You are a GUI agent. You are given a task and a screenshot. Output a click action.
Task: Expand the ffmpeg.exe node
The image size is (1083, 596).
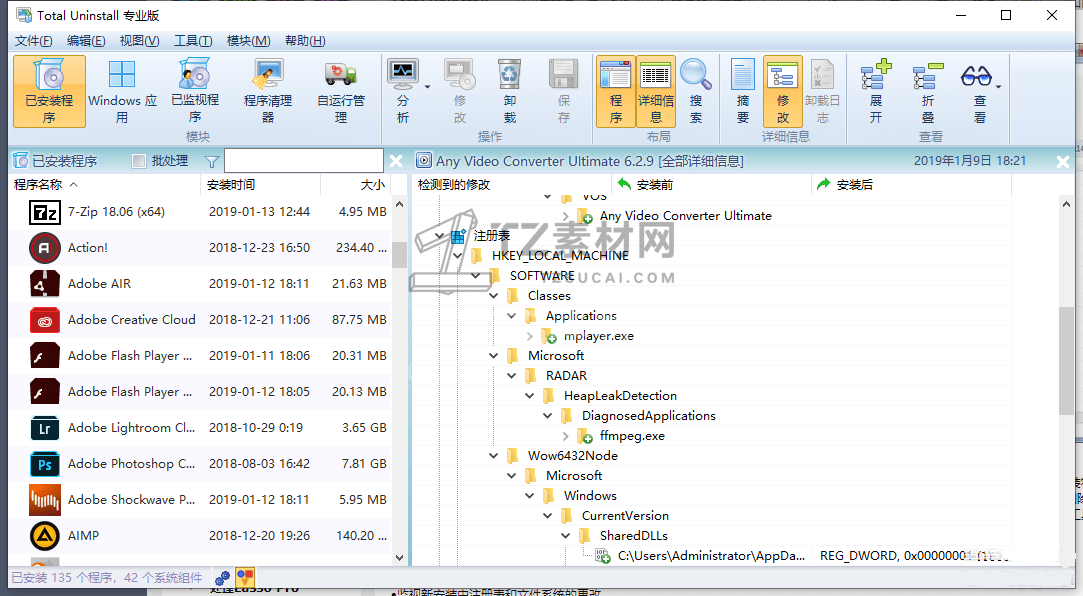tap(566, 436)
